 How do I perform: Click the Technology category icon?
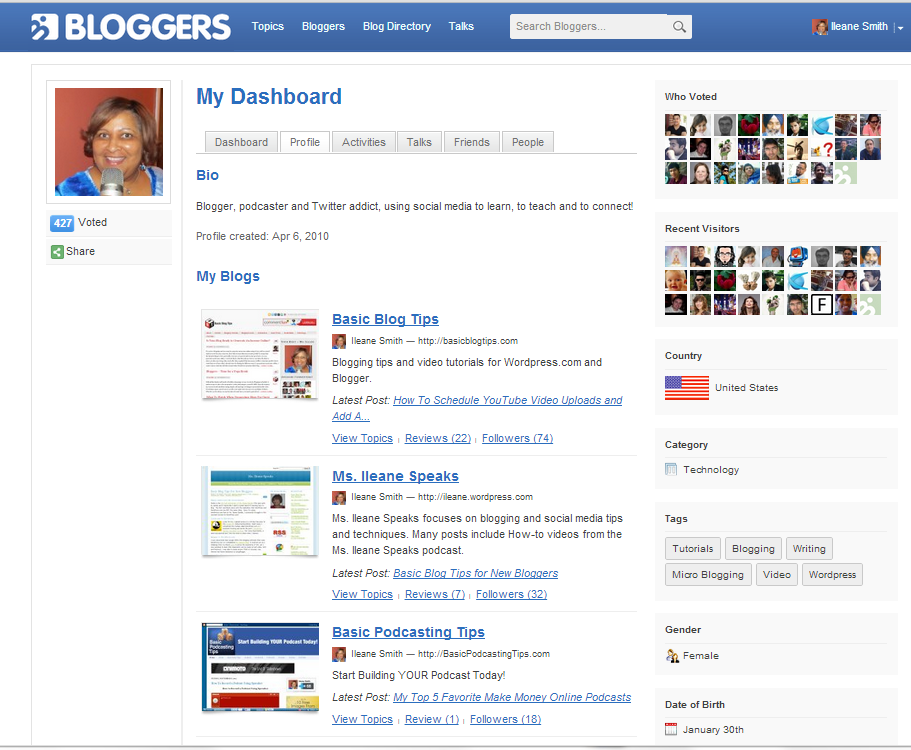(670, 469)
